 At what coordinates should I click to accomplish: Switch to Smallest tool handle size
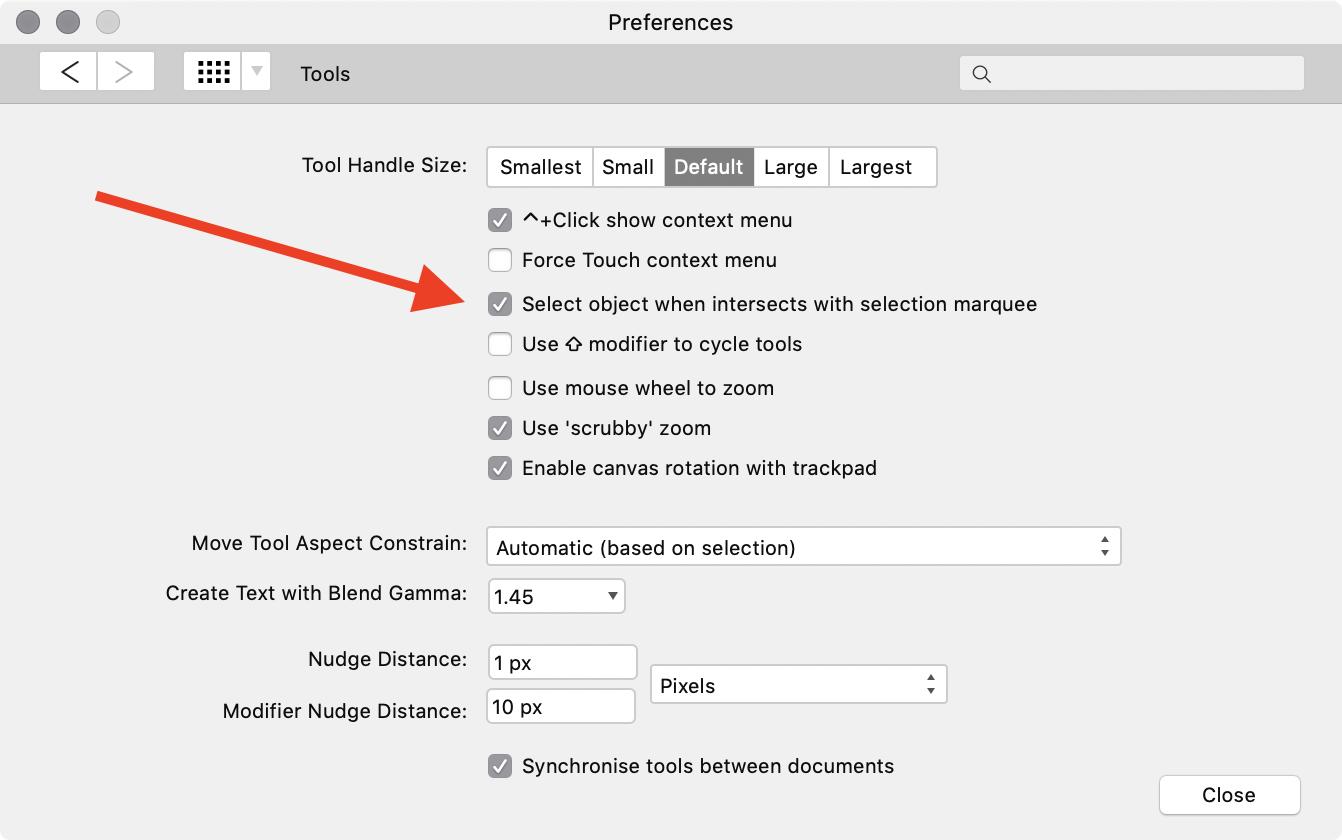(x=539, y=167)
